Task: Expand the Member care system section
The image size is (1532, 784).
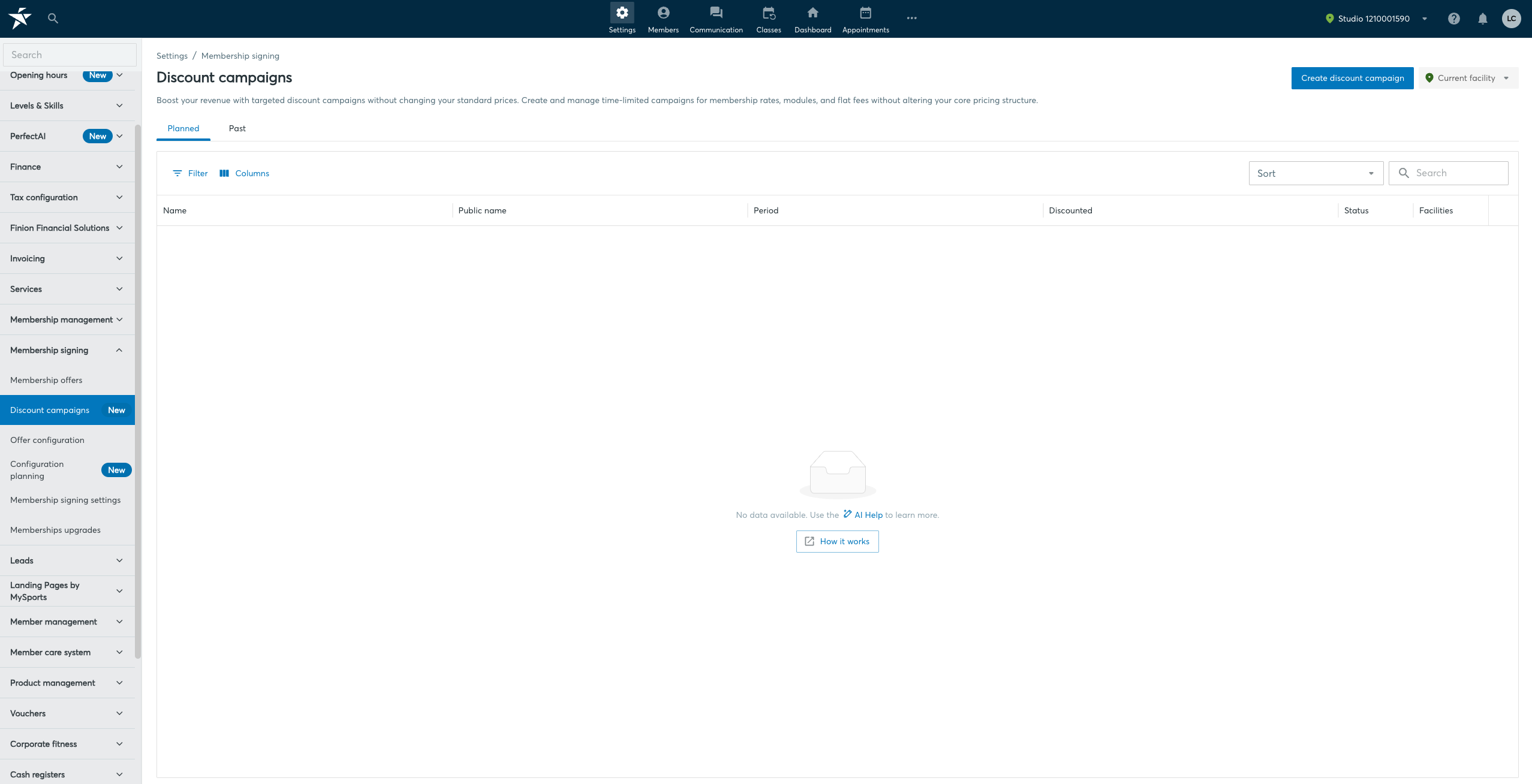Action: (67, 652)
